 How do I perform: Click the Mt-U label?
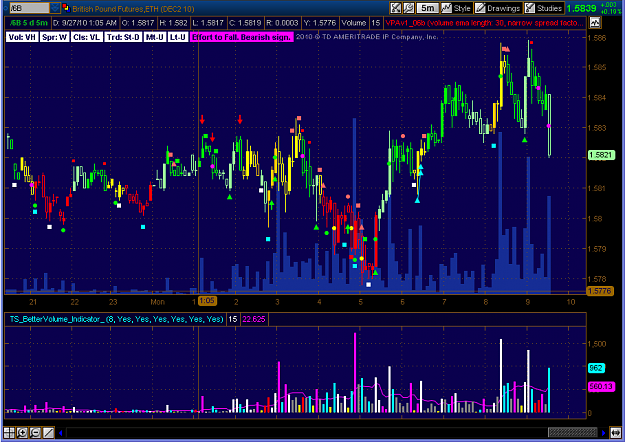[x=155, y=37]
